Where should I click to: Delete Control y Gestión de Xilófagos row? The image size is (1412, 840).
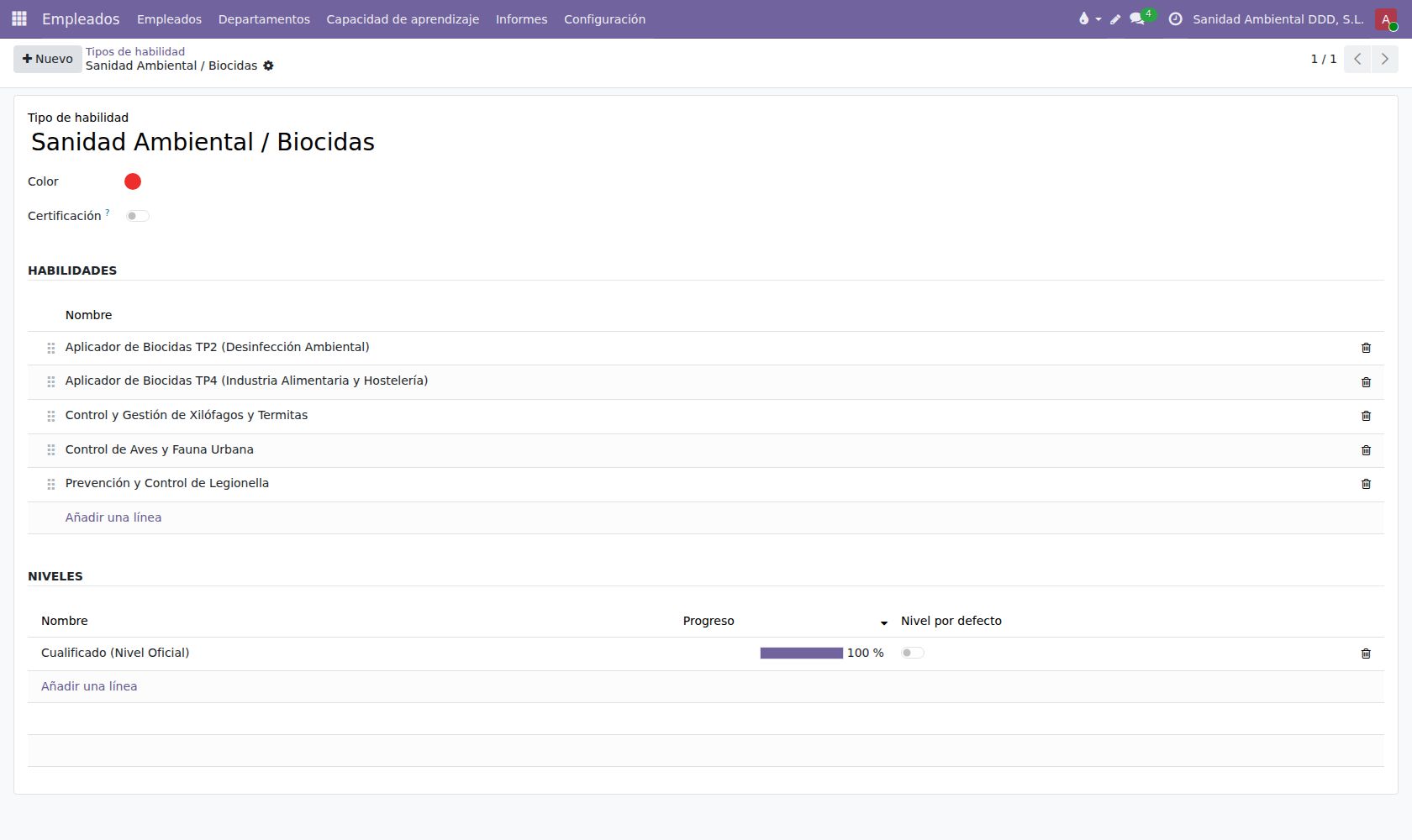[x=1366, y=416]
